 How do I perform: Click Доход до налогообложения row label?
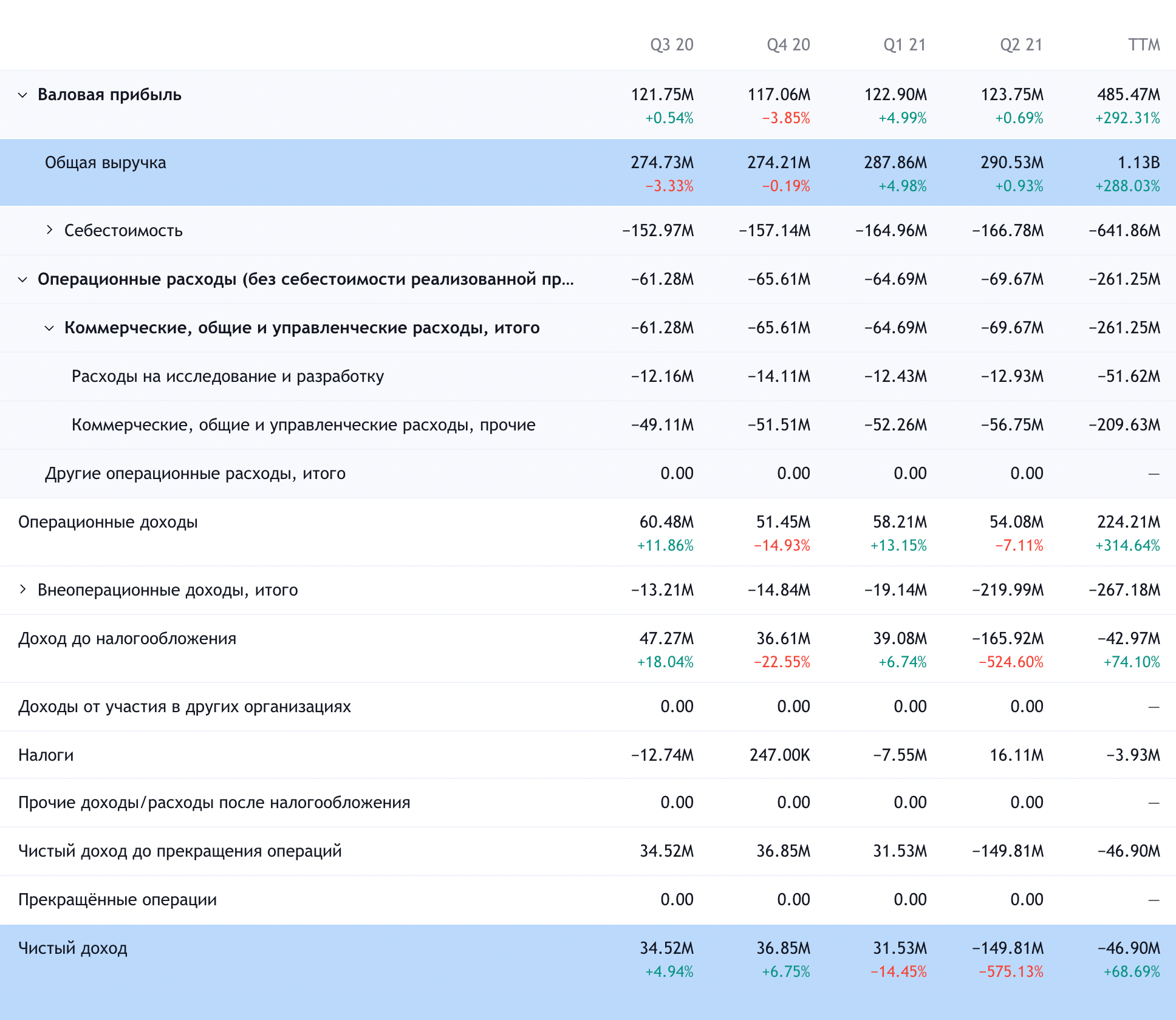(127, 639)
